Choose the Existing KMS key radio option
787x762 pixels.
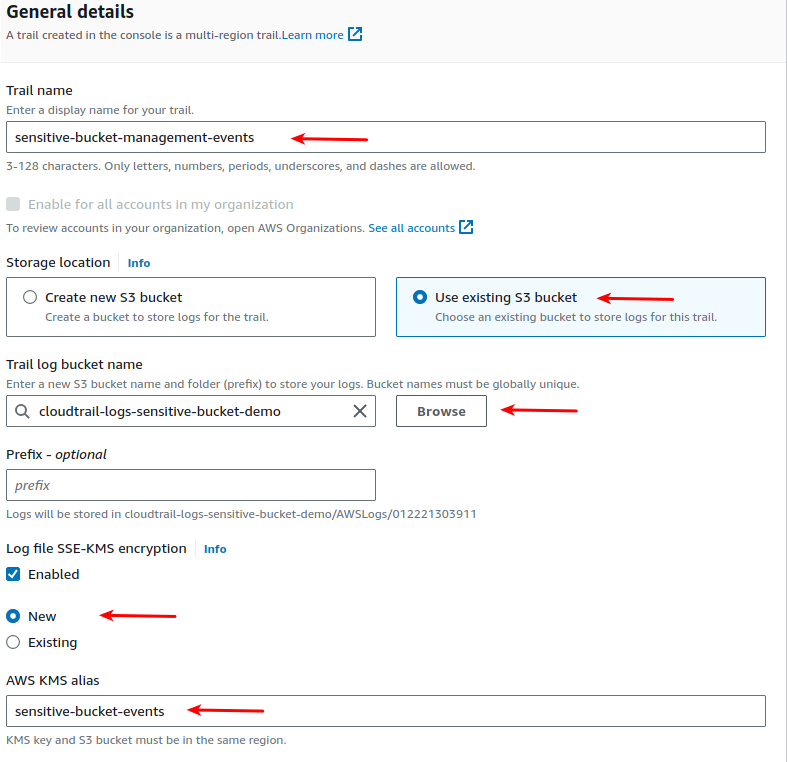point(13,642)
